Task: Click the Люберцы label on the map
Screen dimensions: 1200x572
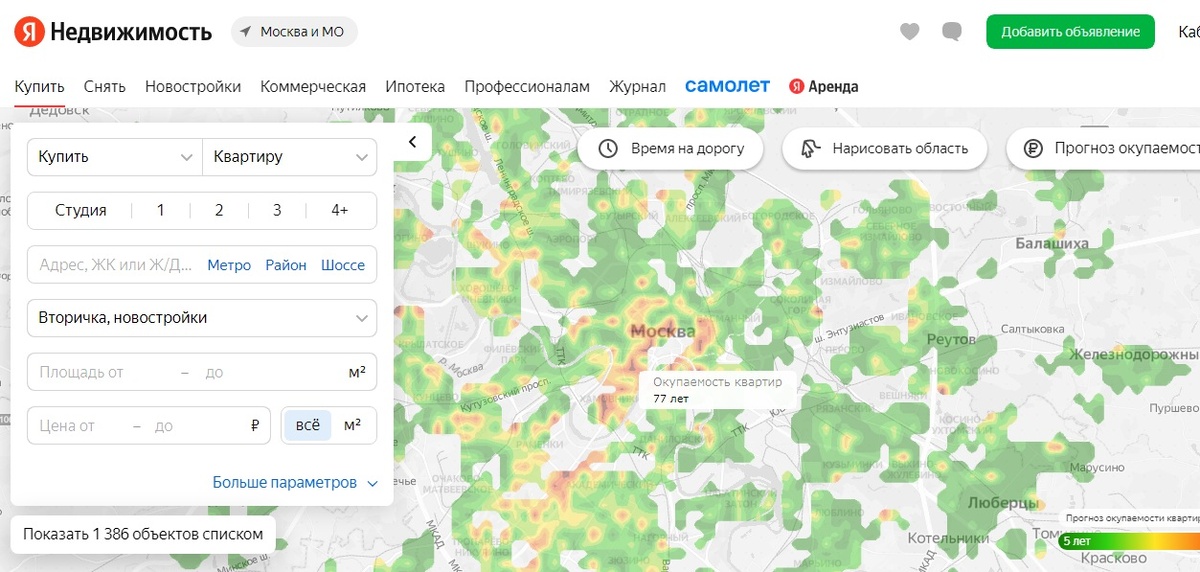Action: click(x=1003, y=502)
